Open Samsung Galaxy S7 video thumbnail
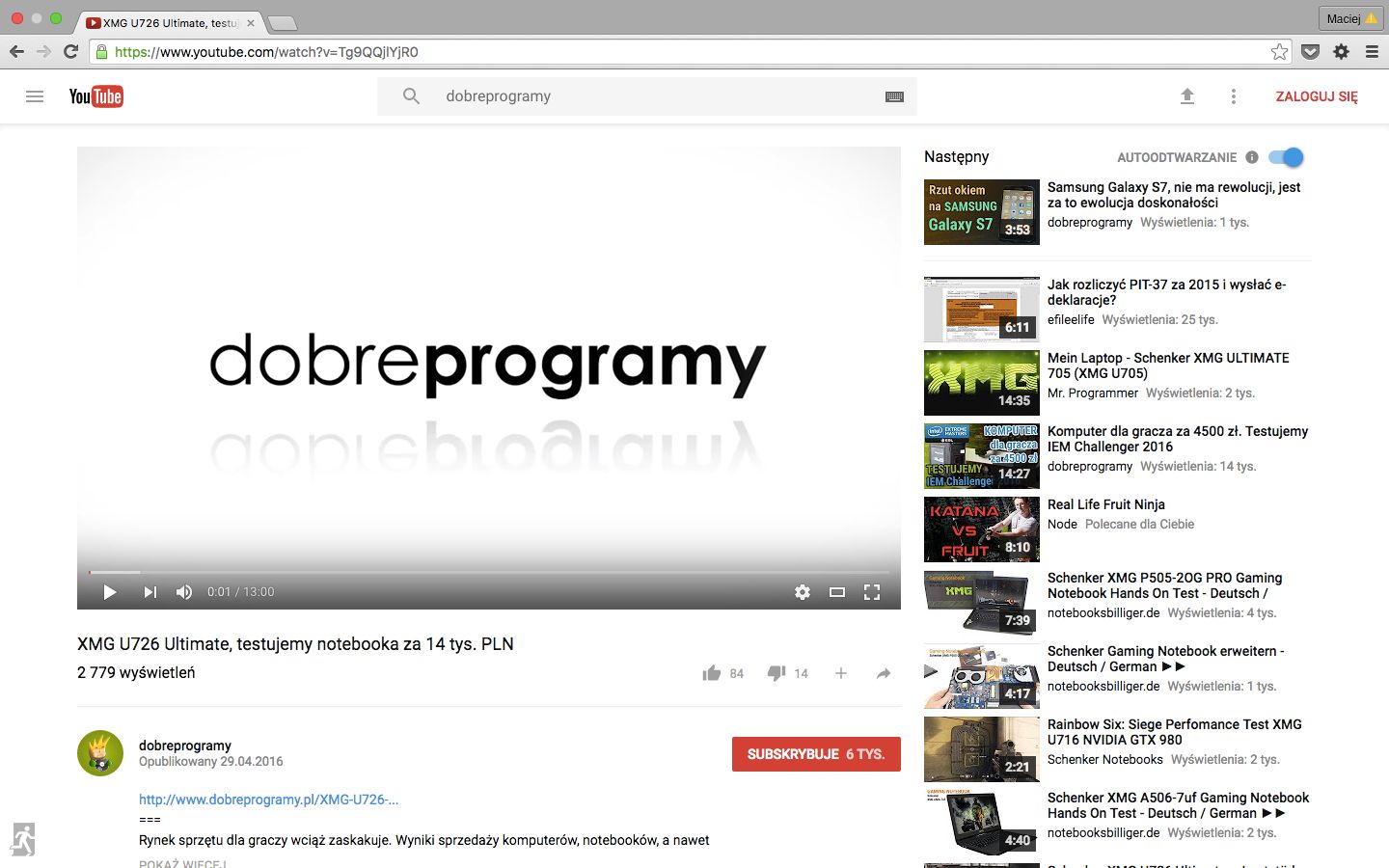 982,212
